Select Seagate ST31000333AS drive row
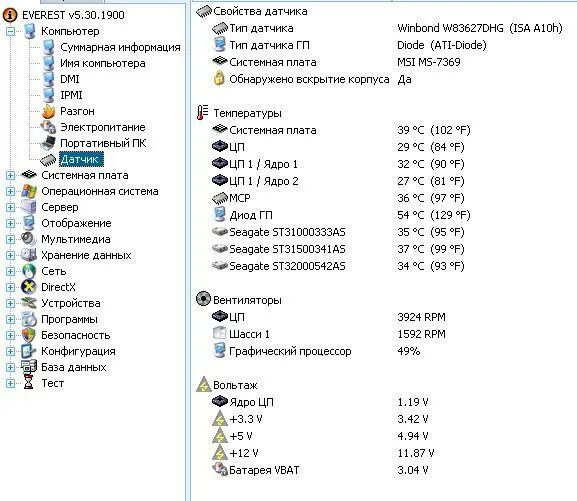The height and width of the screenshot is (501, 577). pos(287,232)
